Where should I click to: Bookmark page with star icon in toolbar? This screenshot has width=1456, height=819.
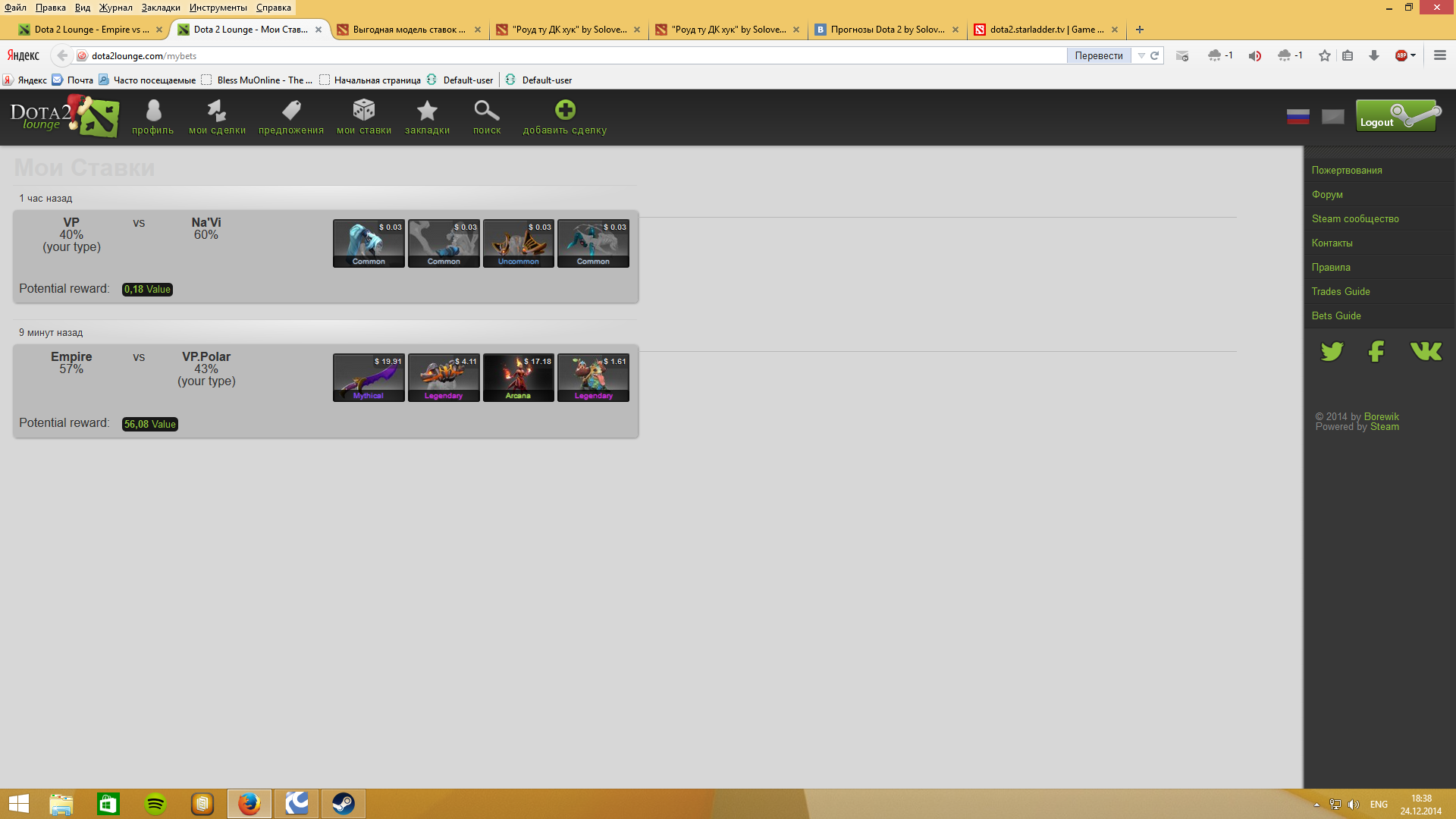tap(1325, 55)
